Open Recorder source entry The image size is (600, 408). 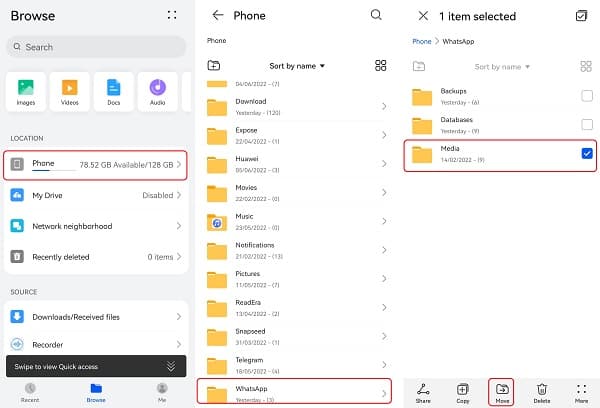(96, 344)
